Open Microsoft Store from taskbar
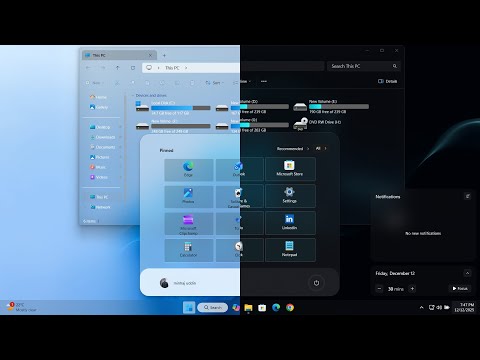The image size is (480, 360). click(262, 307)
